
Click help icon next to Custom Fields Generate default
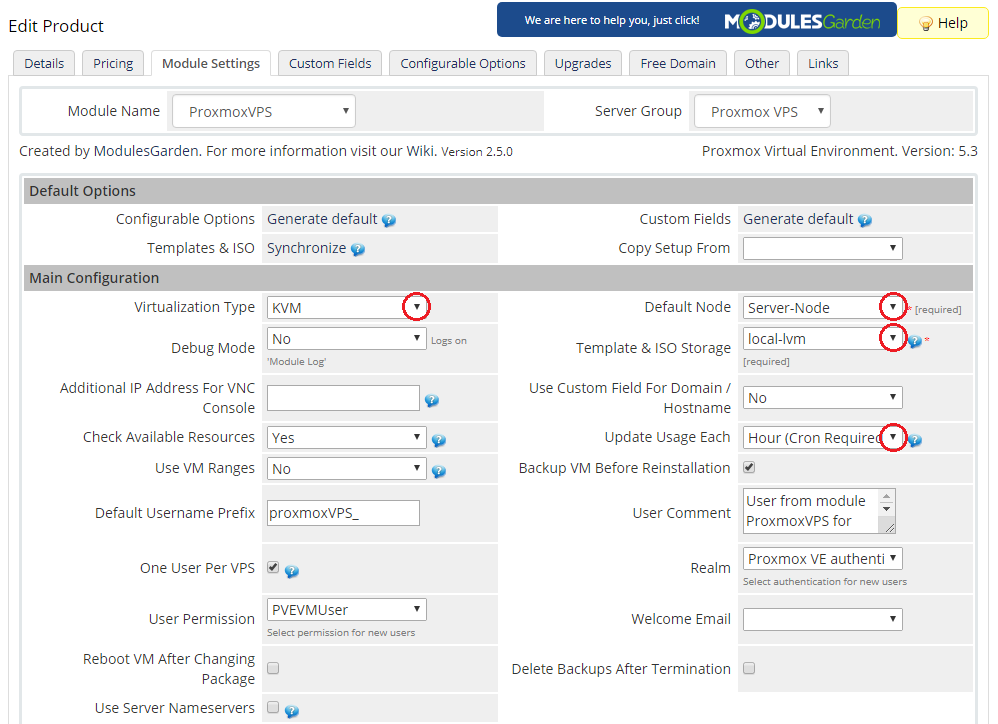(x=864, y=220)
